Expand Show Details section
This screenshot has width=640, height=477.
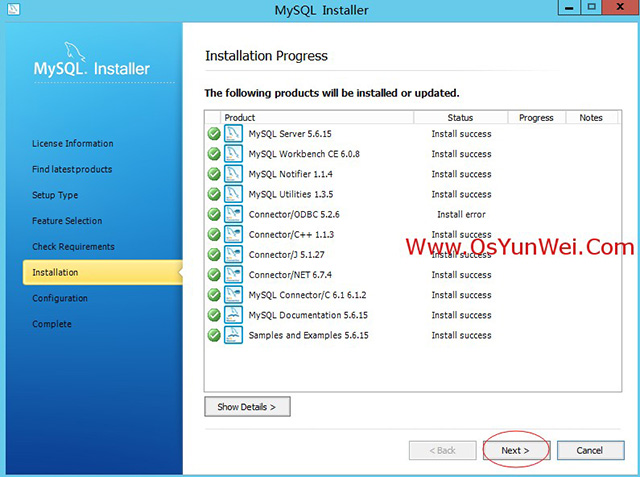(247, 406)
